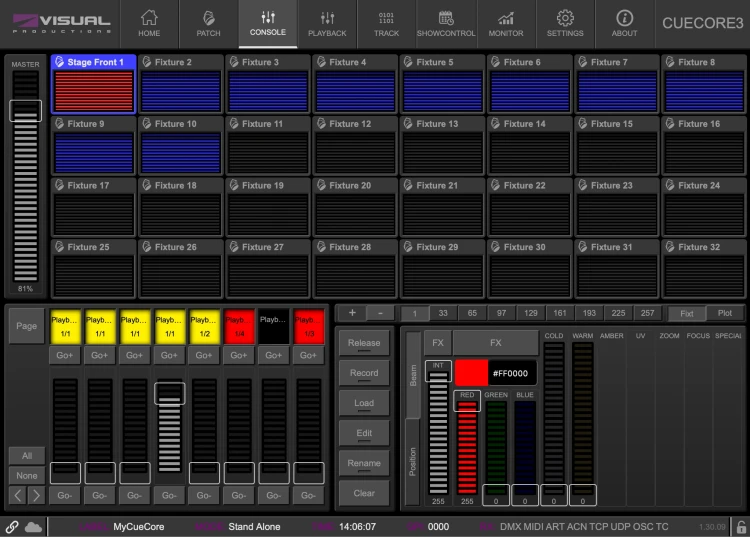Click the link icon in status bar
750x537 pixels.
click(x=12, y=526)
